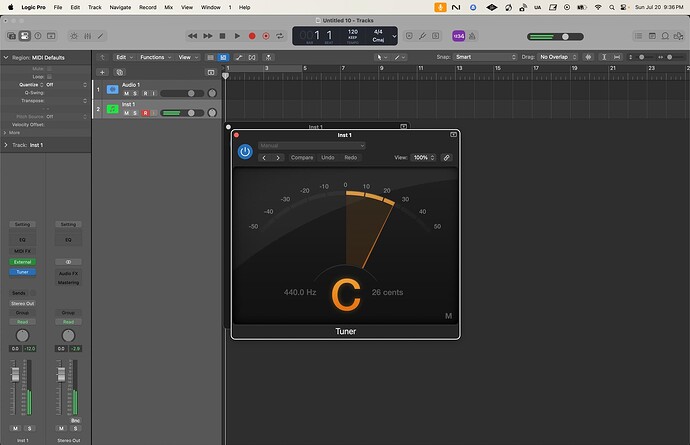
Task: Open the List Editors icon
Action: tap(638, 36)
